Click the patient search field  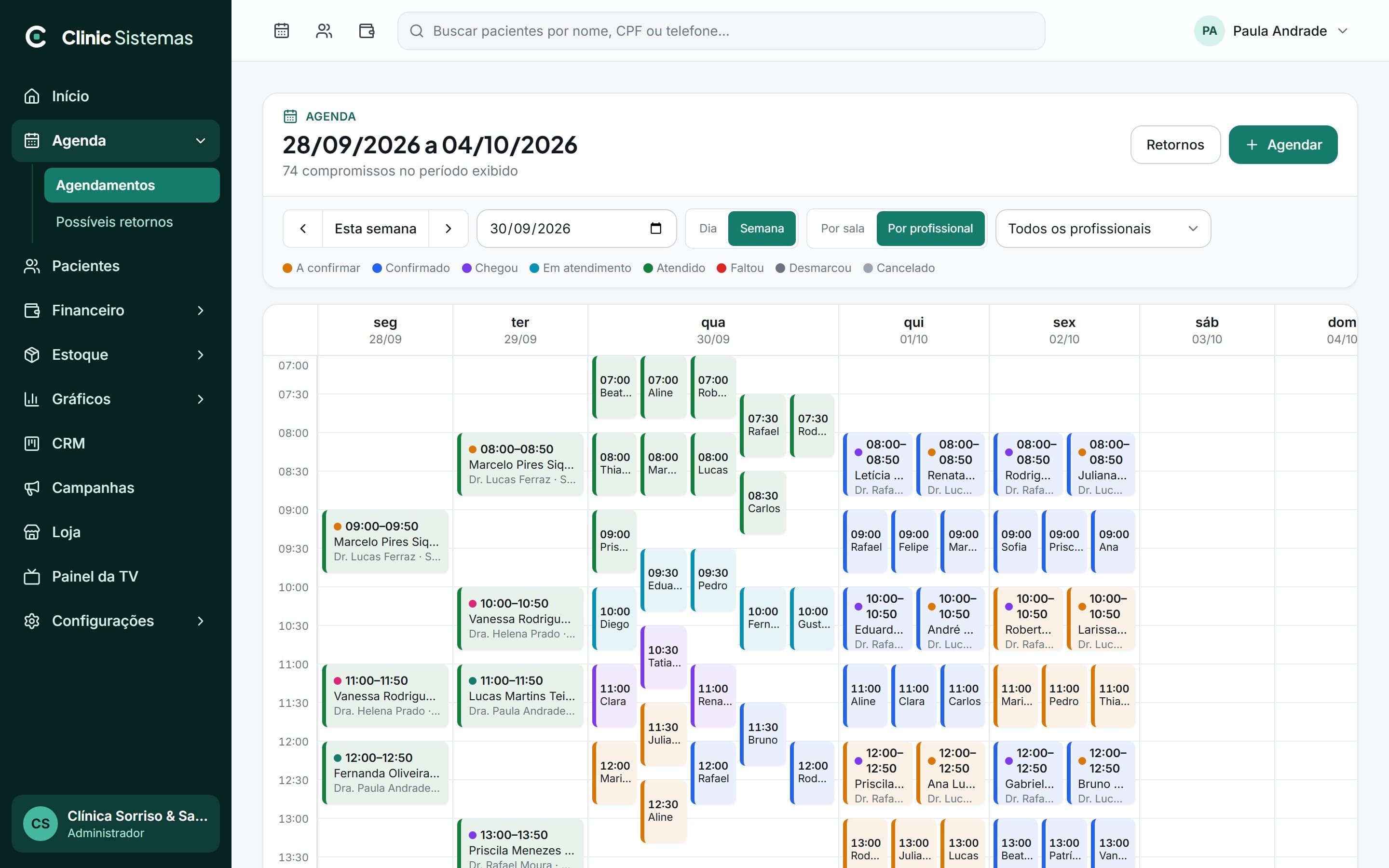(721, 31)
